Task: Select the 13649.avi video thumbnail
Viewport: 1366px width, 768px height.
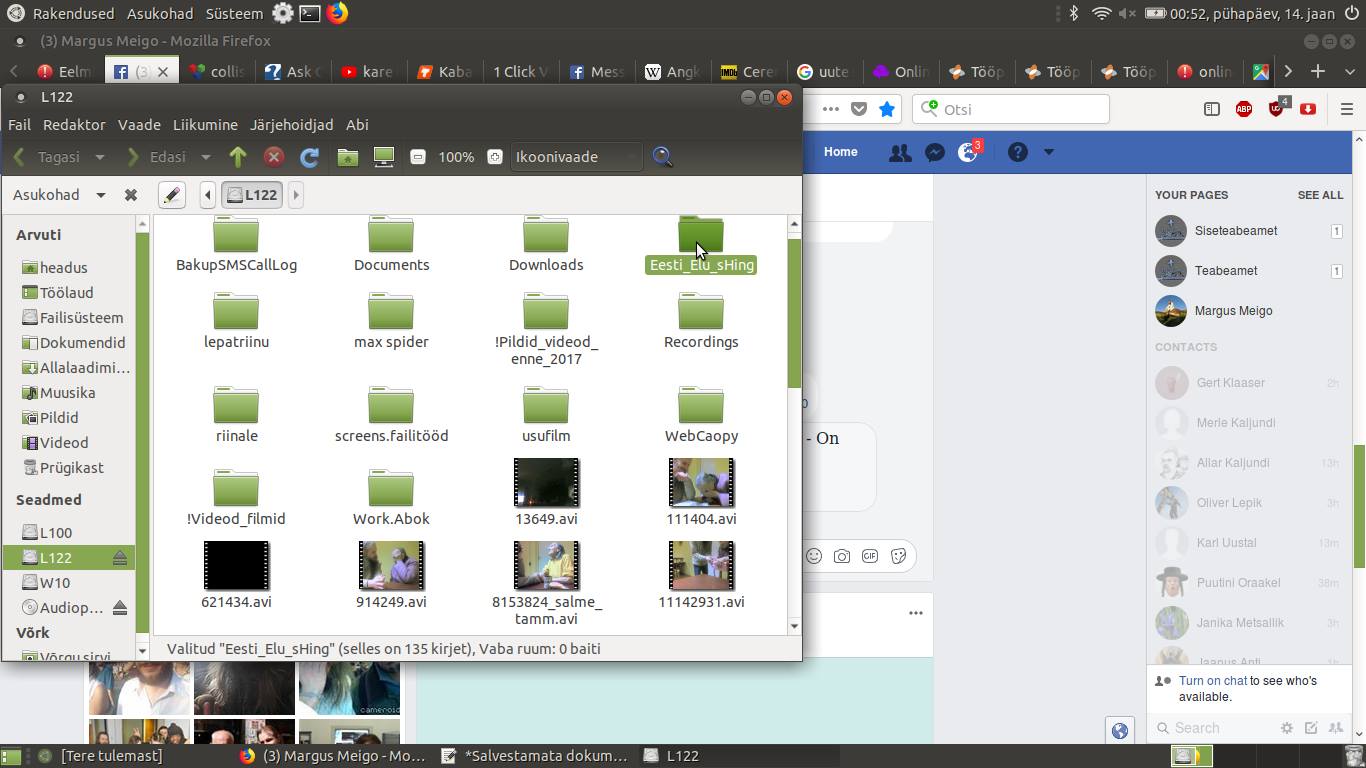Action: 546,483
